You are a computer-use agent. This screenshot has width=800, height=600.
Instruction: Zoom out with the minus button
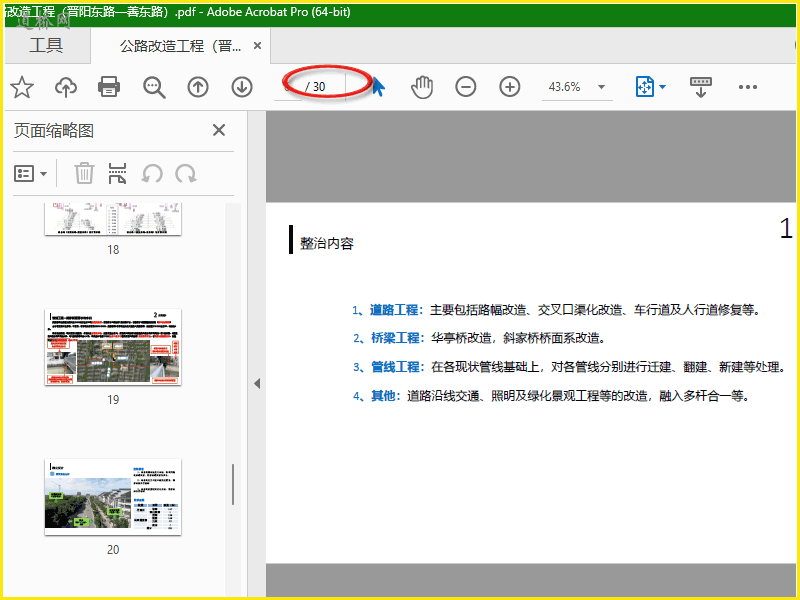466,87
